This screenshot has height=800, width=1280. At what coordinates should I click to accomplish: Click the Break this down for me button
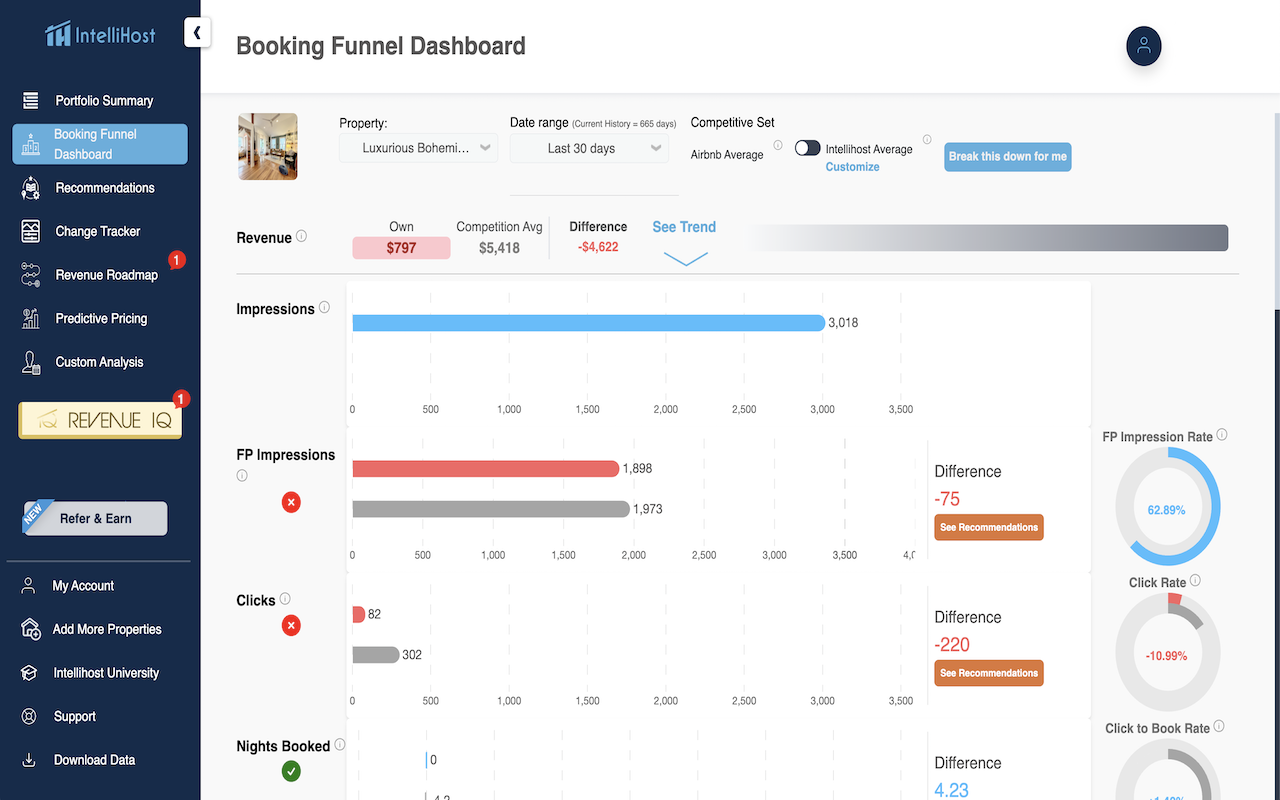click(x=1007, y=157)
